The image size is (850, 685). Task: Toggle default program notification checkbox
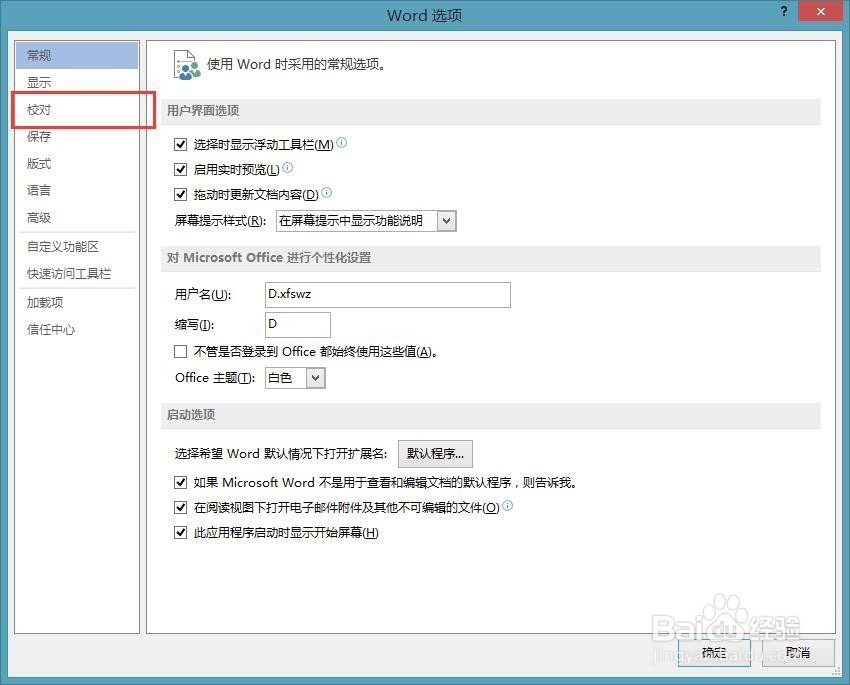click(181, 482)
